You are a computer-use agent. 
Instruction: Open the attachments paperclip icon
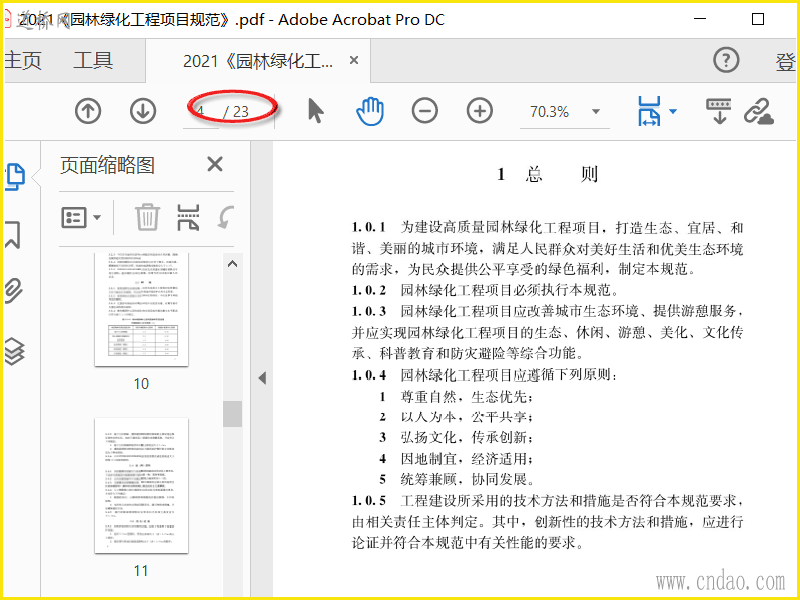click(x=13, y=291)
